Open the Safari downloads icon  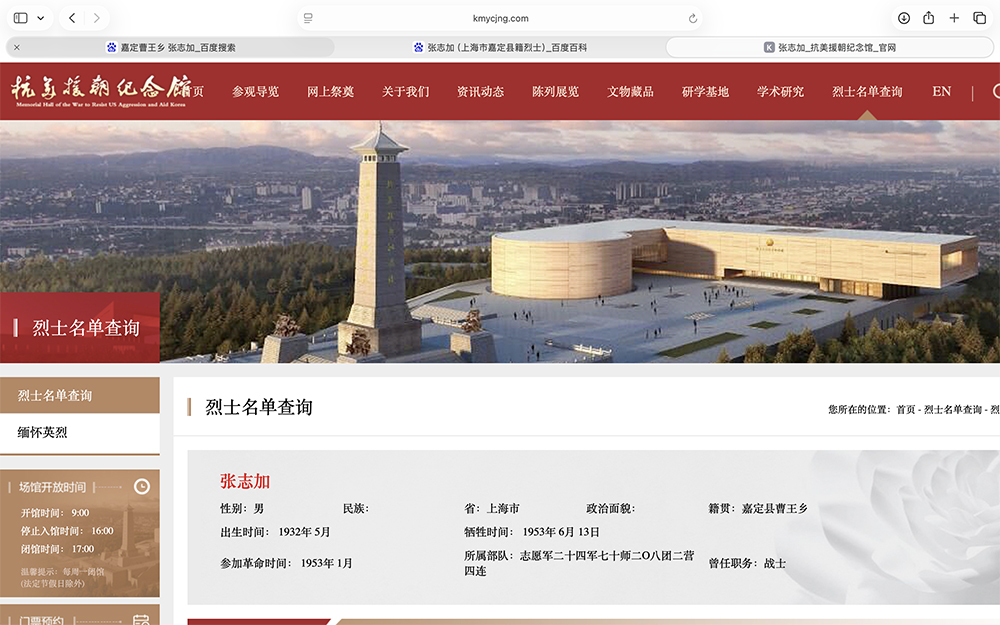click(904, 18)
